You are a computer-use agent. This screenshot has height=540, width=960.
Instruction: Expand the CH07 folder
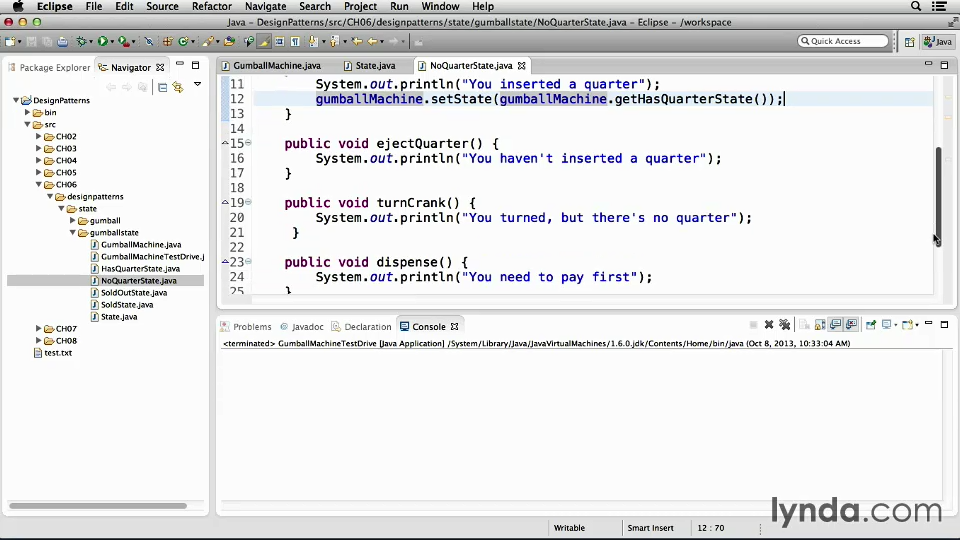[38, 328]
